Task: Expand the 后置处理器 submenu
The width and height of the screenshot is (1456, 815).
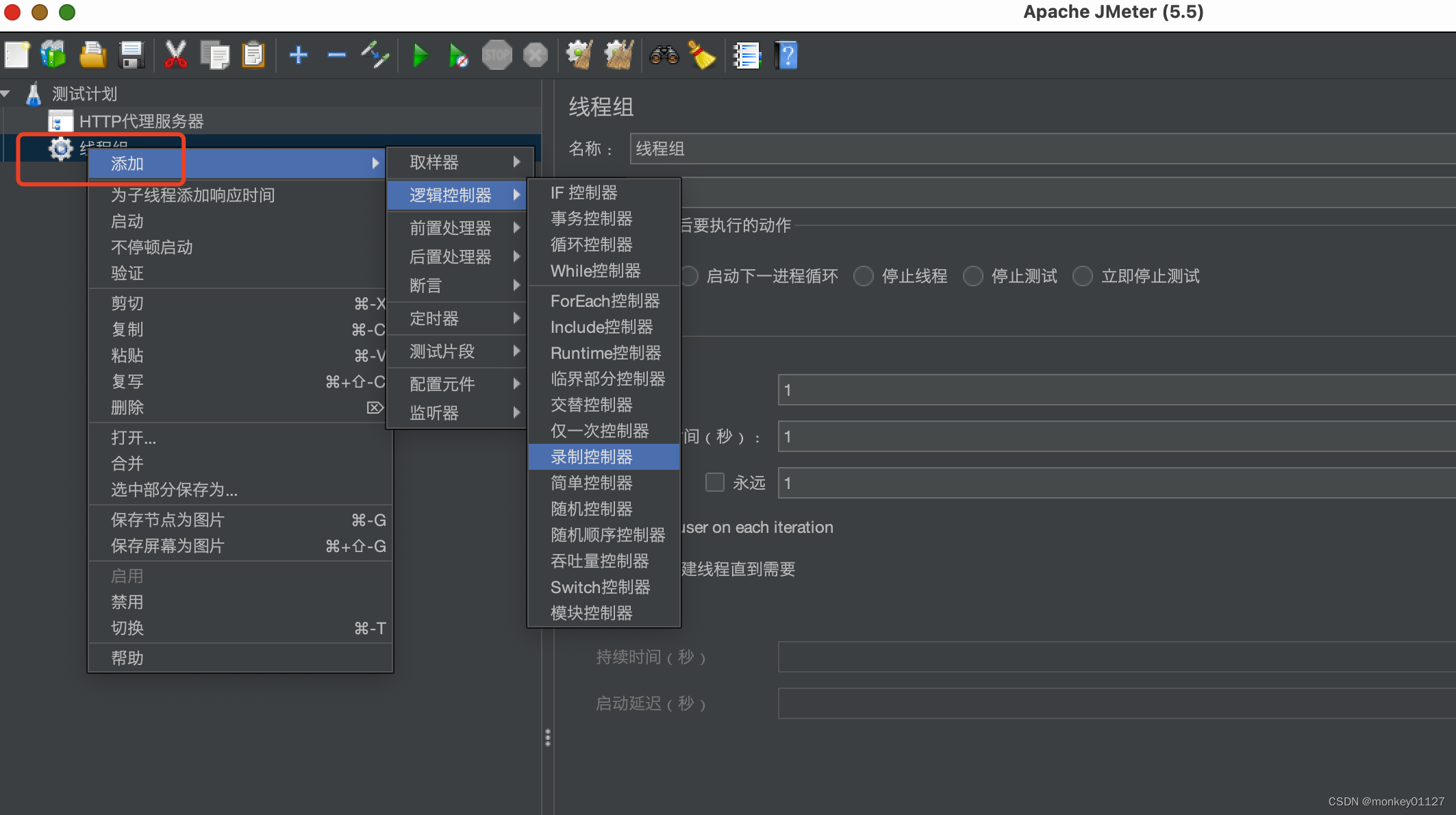Action: 457,257
